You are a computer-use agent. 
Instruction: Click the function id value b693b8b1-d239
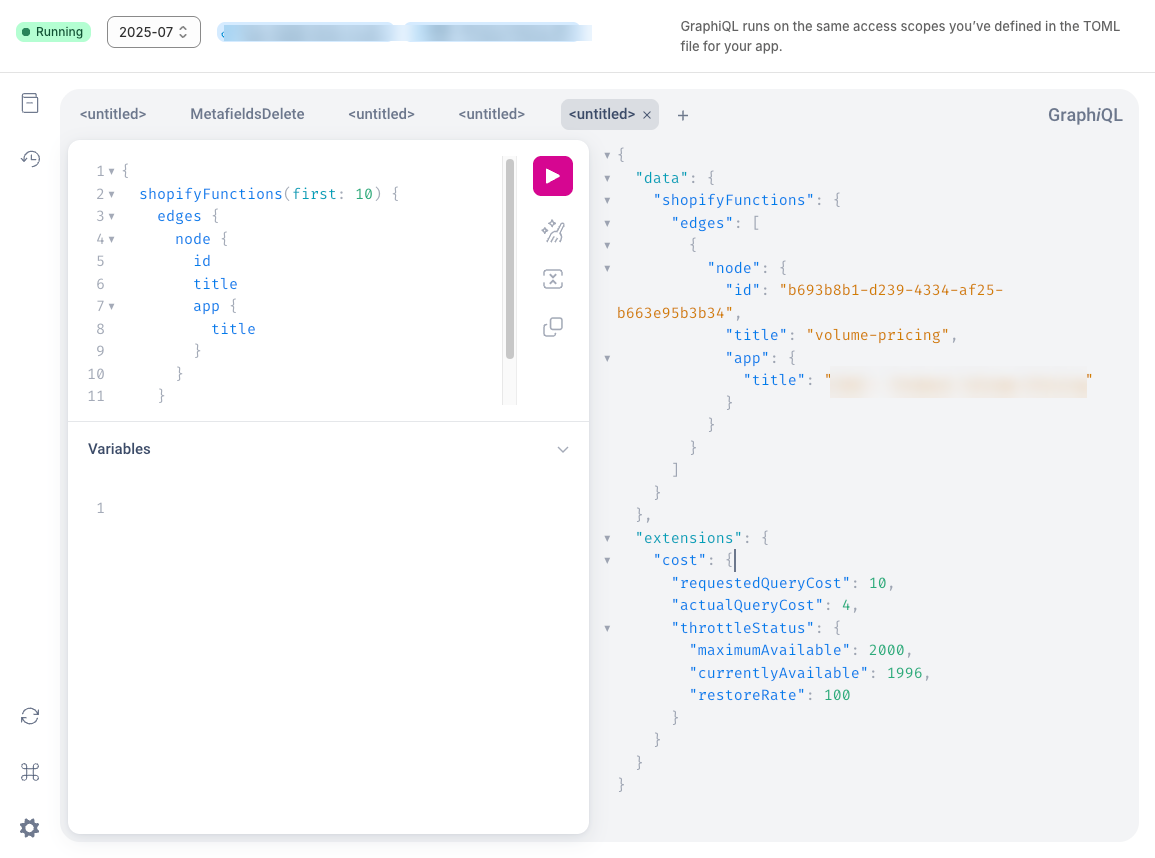(x=891, y=290)
